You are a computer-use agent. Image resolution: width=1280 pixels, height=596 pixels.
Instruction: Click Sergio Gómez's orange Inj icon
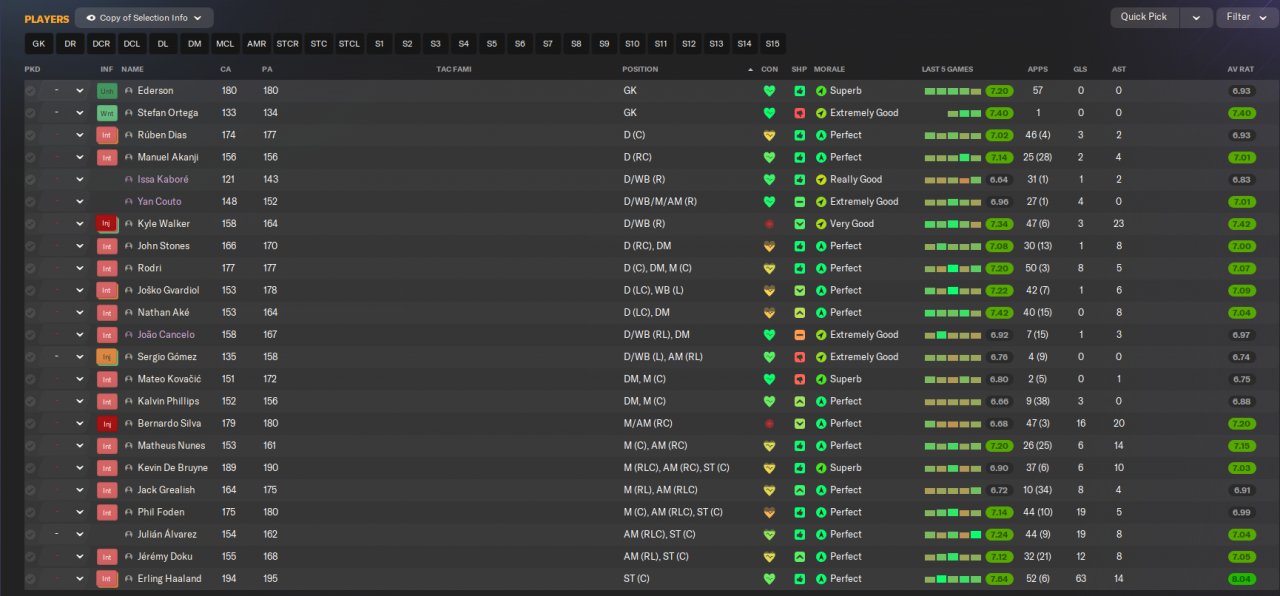(107, 357)
